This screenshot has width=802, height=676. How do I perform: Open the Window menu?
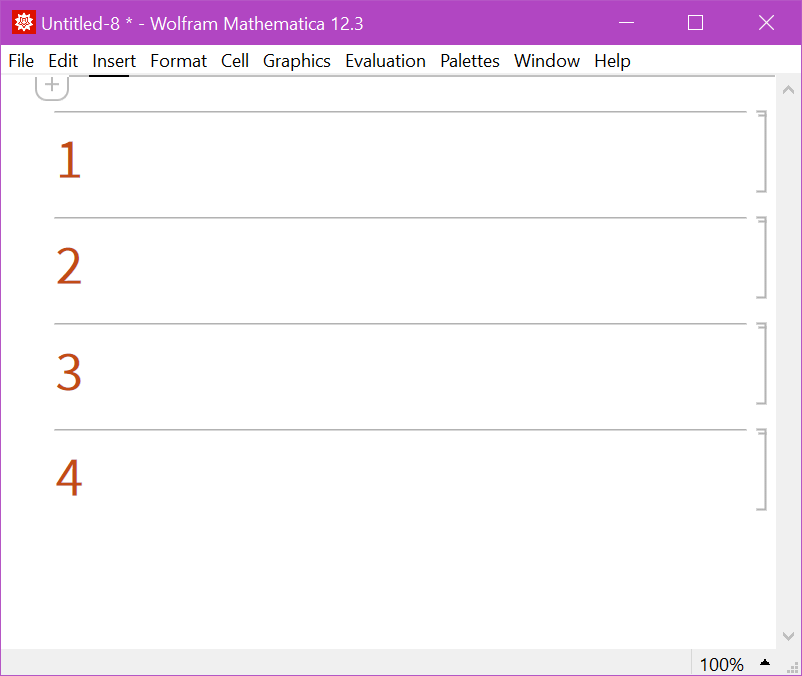point(546,61)
